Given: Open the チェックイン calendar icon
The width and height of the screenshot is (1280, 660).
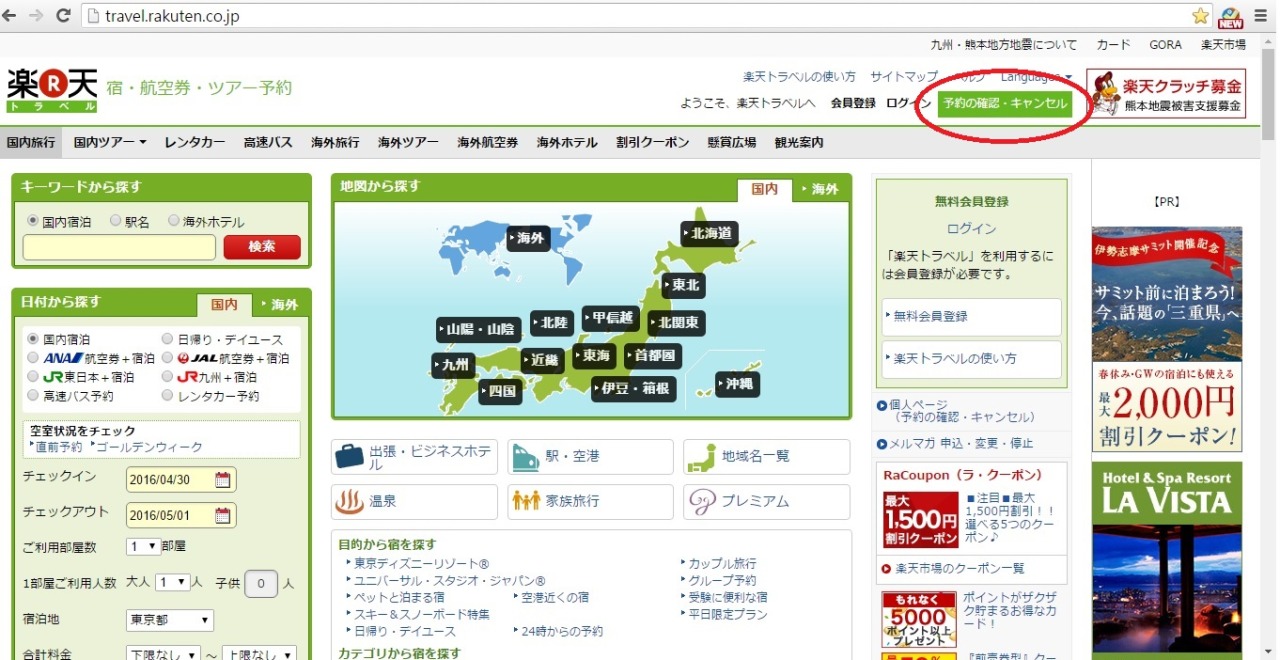Looking at the screenshot, I should click(x=223, y=479).
